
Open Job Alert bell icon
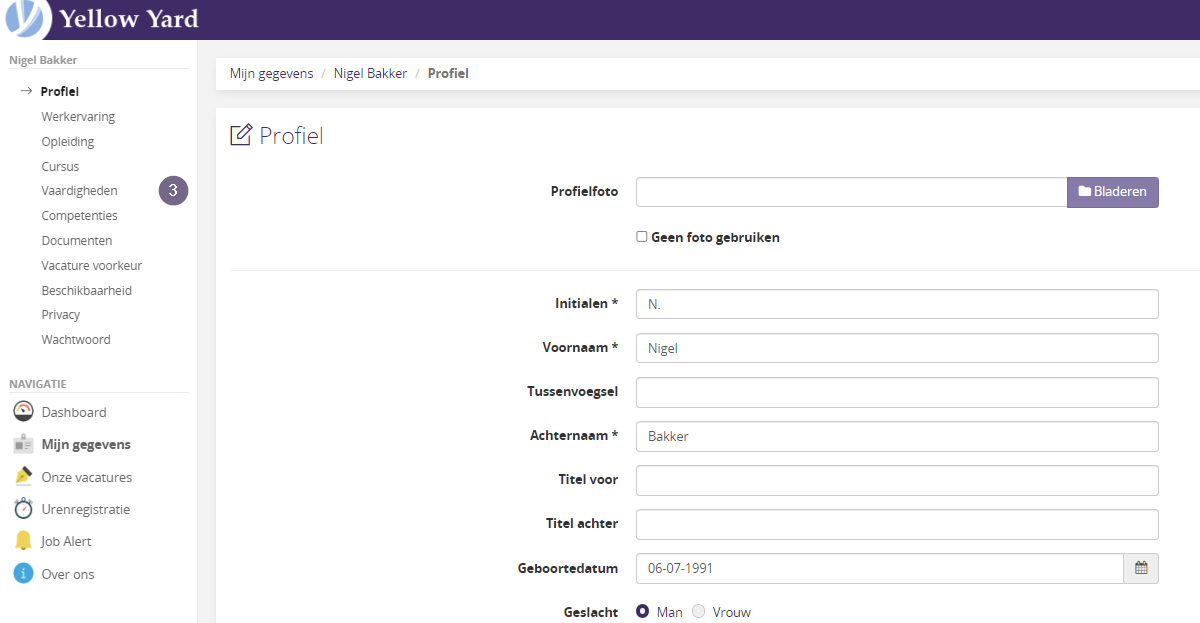point(23,541)
